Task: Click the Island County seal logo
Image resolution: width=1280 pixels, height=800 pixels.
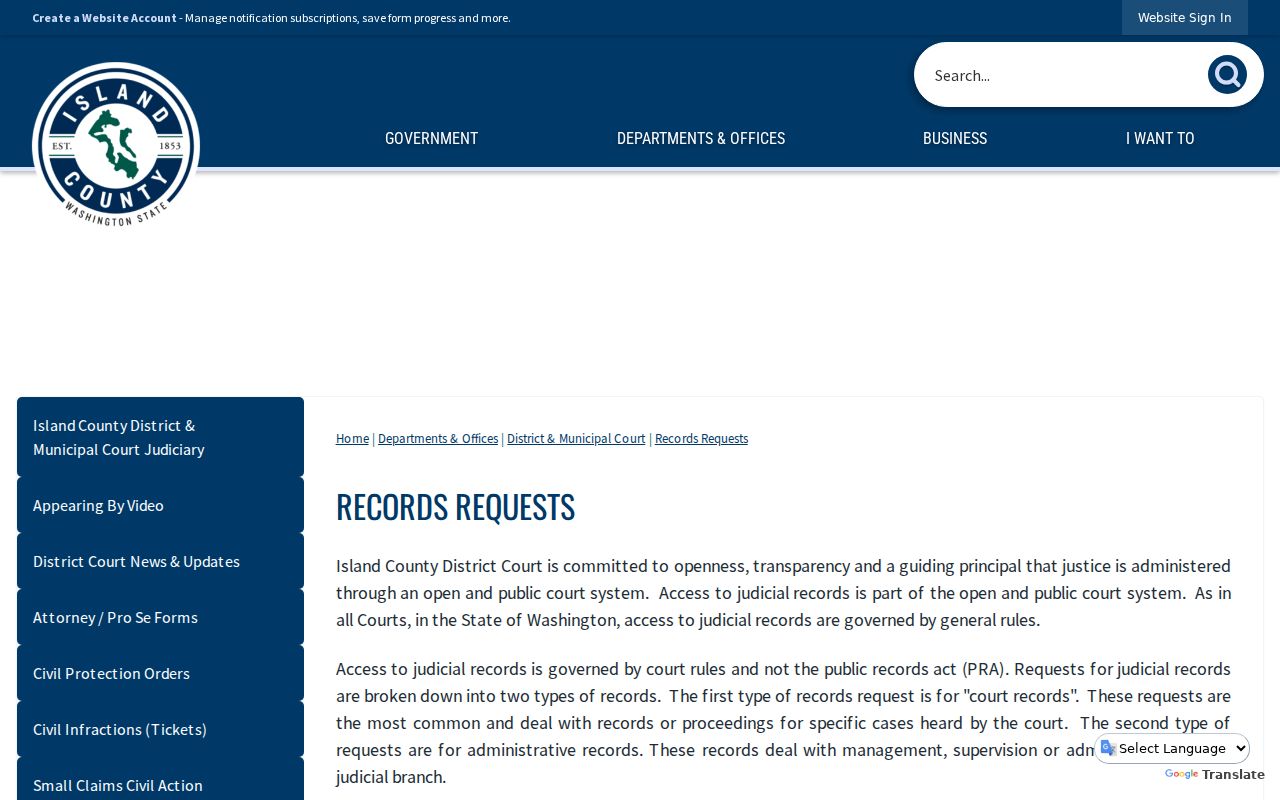Action: 116,145
